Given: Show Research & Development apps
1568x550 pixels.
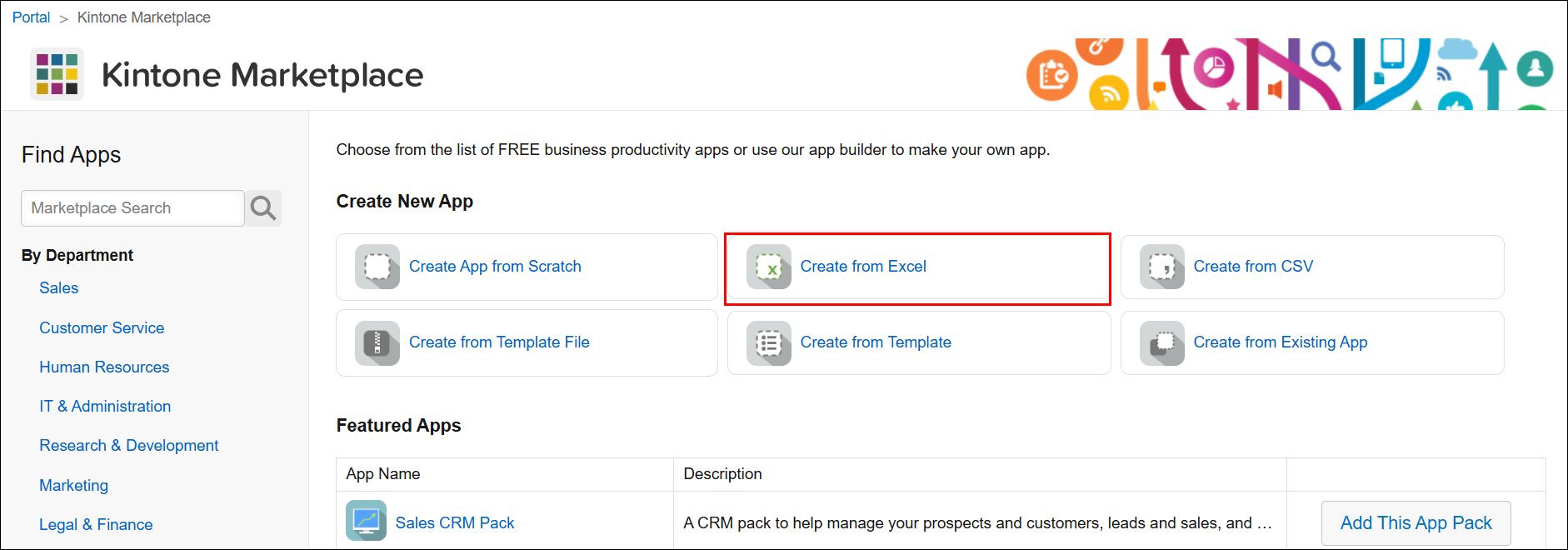Looking at the screenshot, I should pyautogui.click(x=128, y=446).
